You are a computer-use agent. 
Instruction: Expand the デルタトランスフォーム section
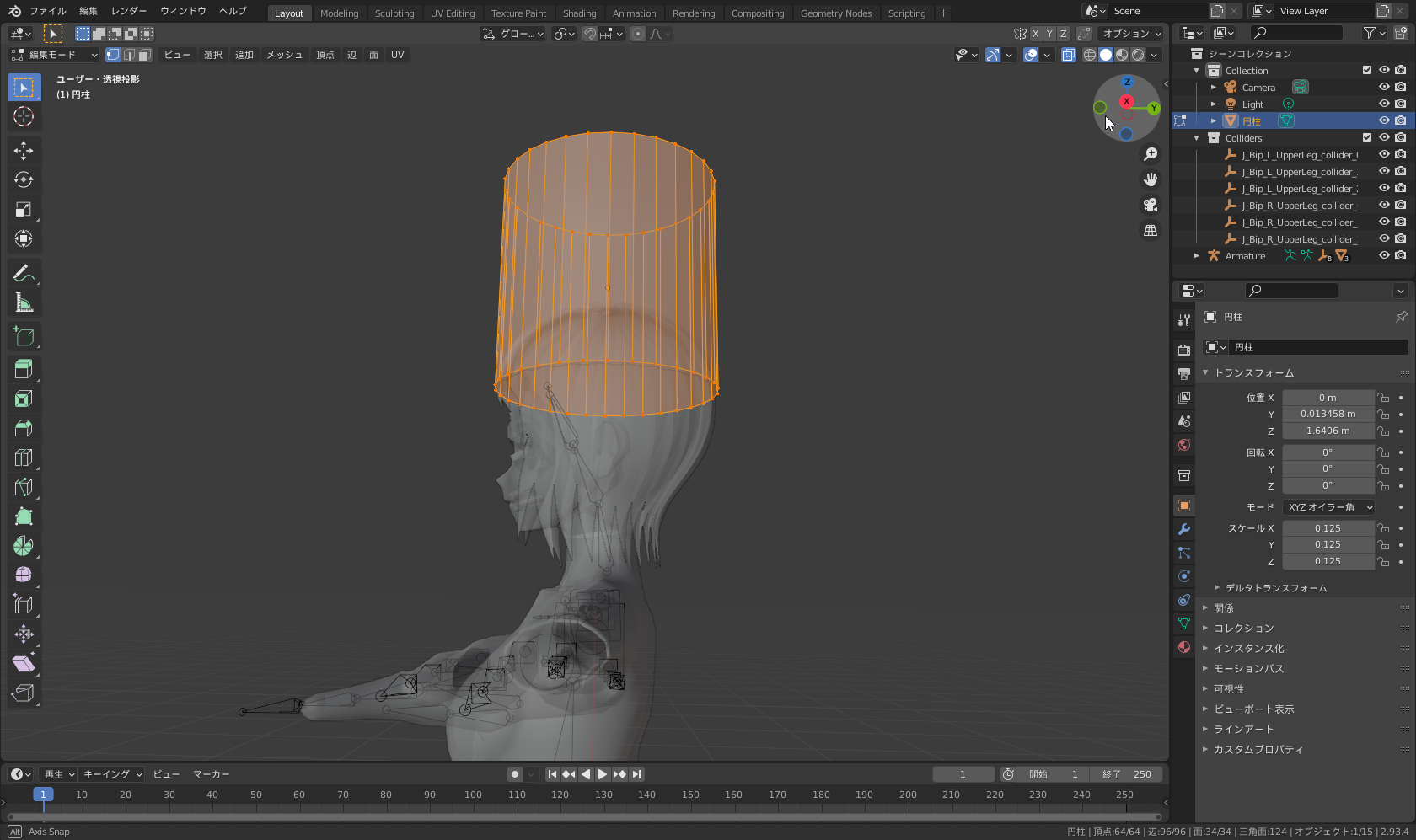pyautogui.click(x=1275, y=588)
